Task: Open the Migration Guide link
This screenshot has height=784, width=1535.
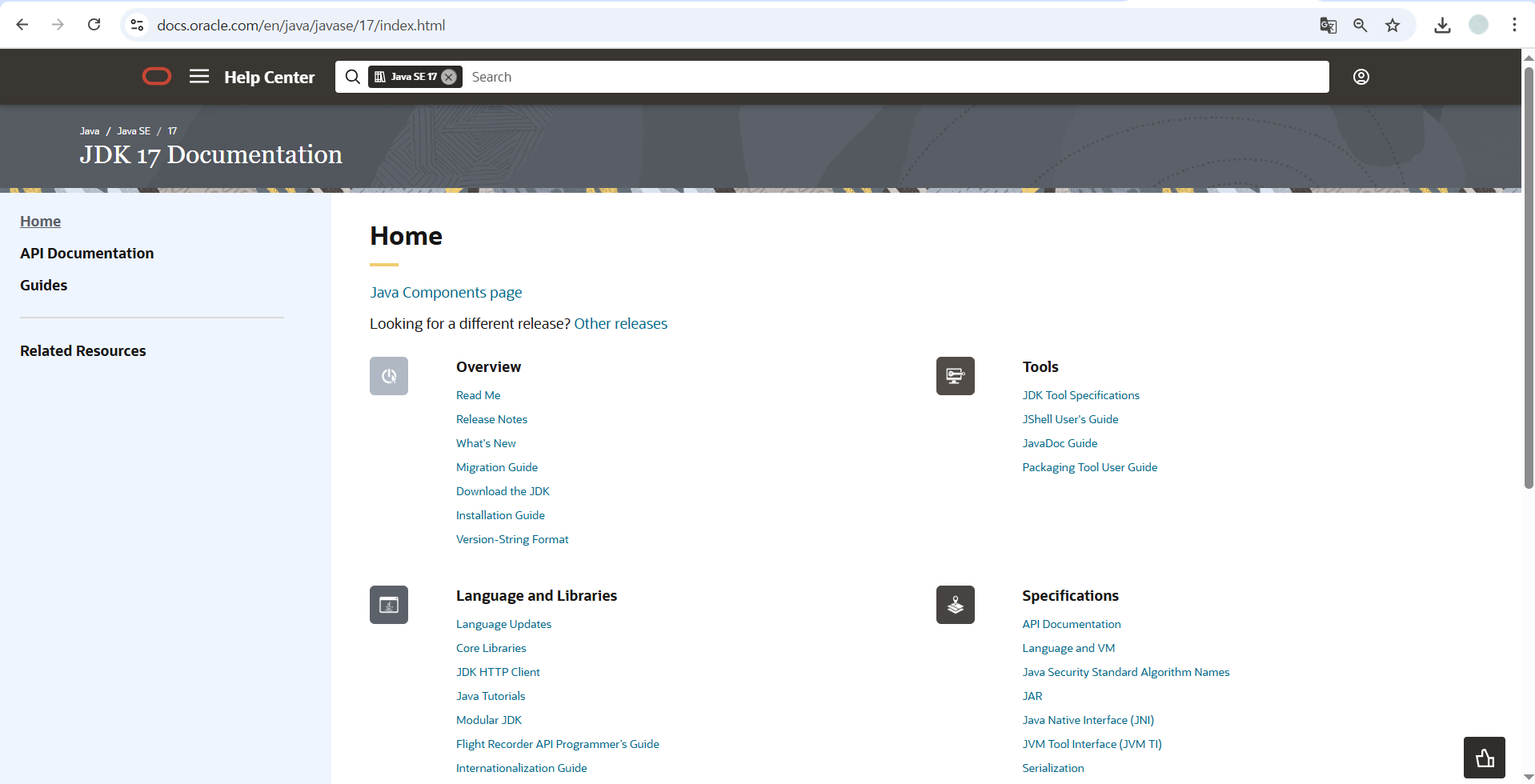Action: point(496,467)
